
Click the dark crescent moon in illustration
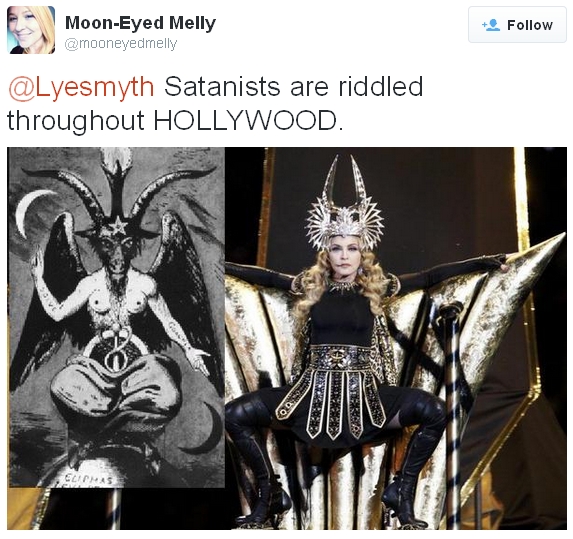point(207,428)
